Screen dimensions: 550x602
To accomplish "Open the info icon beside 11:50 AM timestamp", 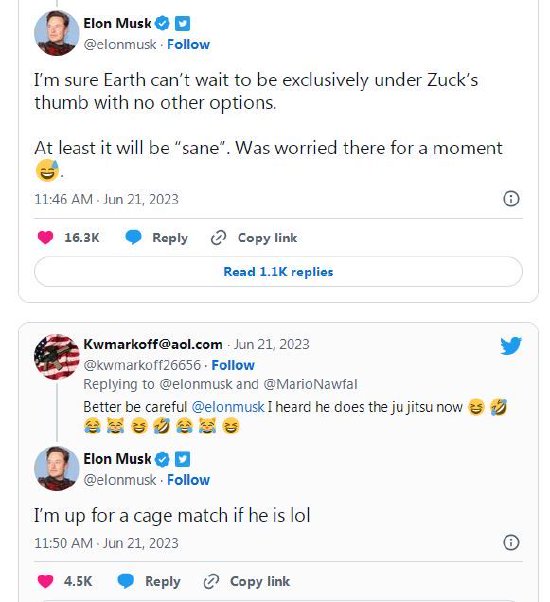I will tap(511, 542).
